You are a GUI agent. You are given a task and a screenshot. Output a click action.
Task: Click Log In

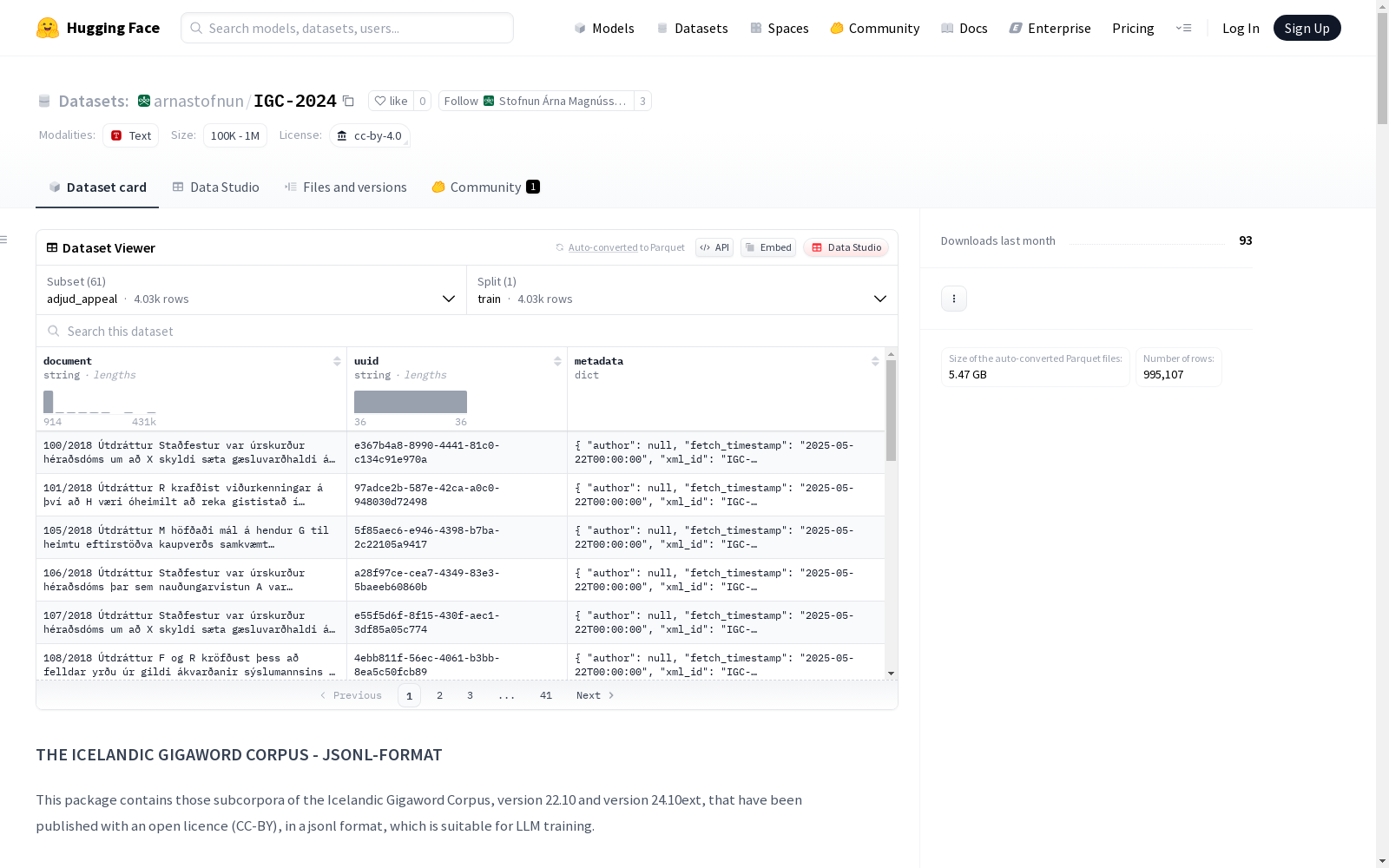tap(1241, 28)
